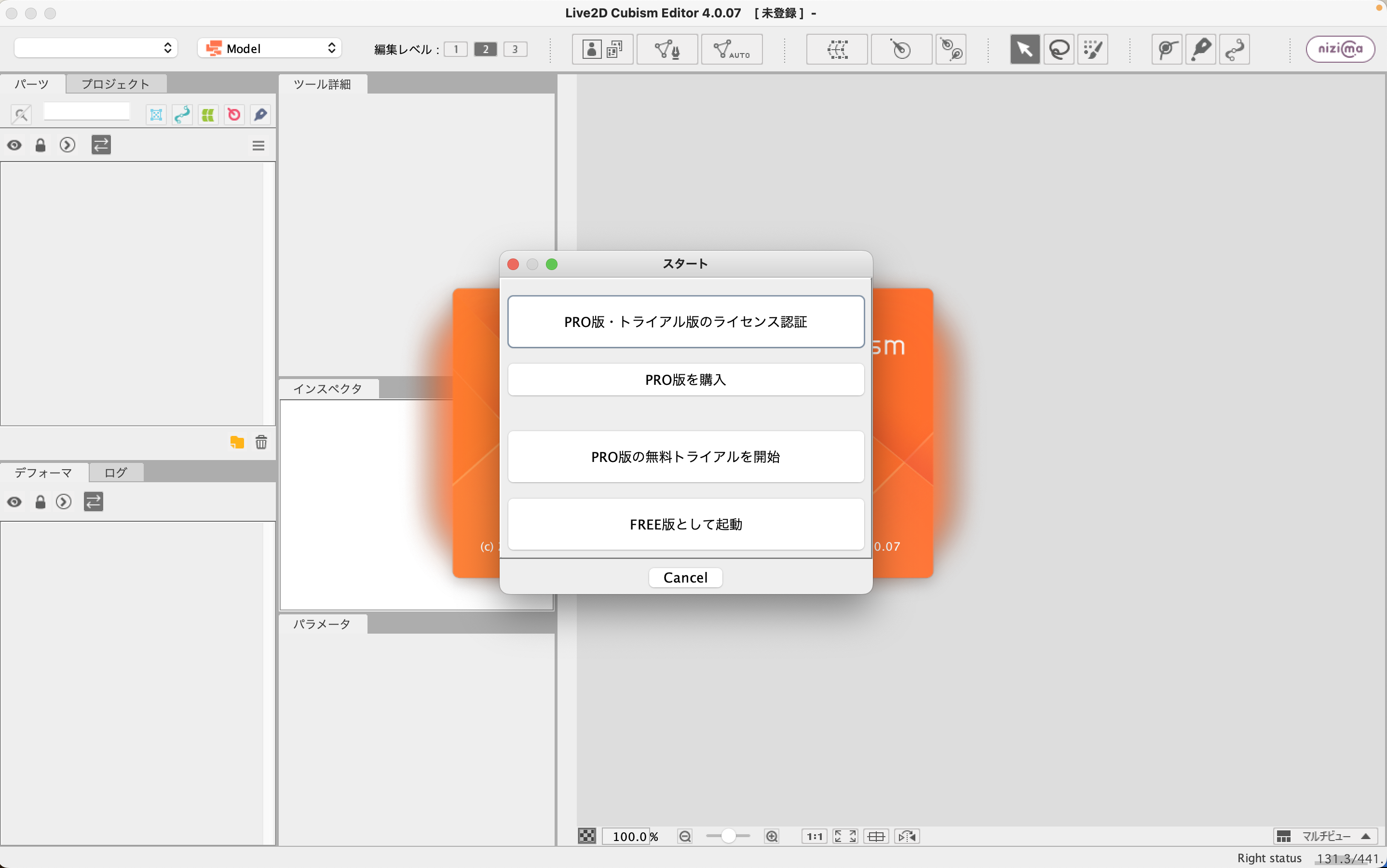Click the parts search text field
This screenshot has height=868, width=1387.
pos(87,111)
